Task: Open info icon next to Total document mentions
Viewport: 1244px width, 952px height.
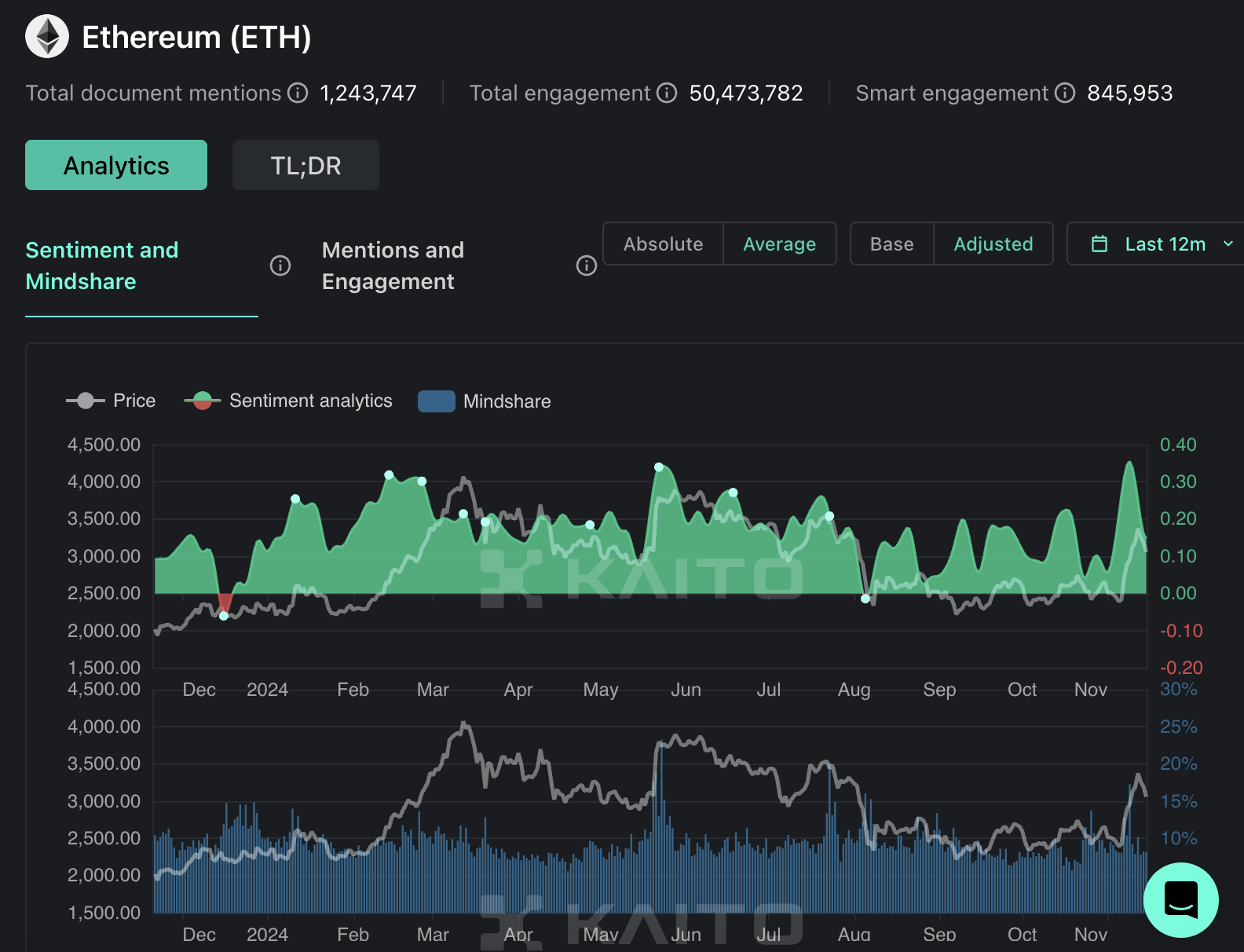Action: click(298, 93)
